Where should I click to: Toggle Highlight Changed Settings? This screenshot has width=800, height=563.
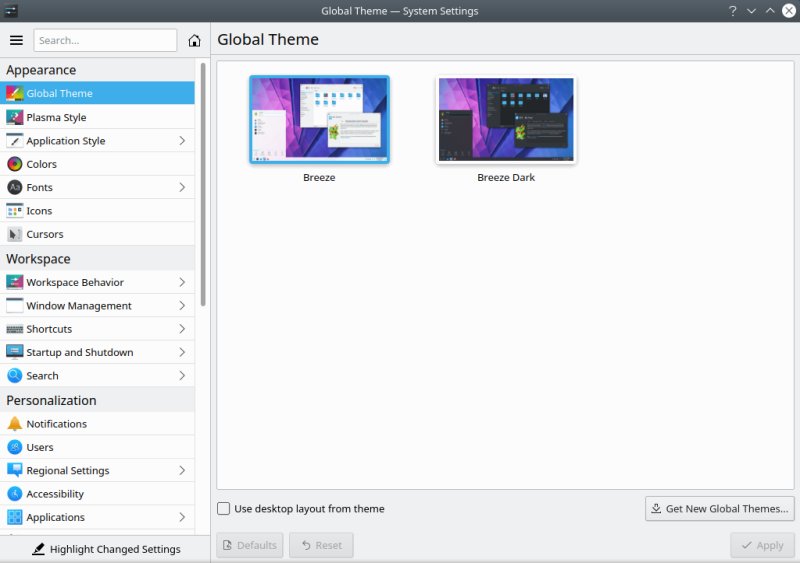[x=106, y=549]
